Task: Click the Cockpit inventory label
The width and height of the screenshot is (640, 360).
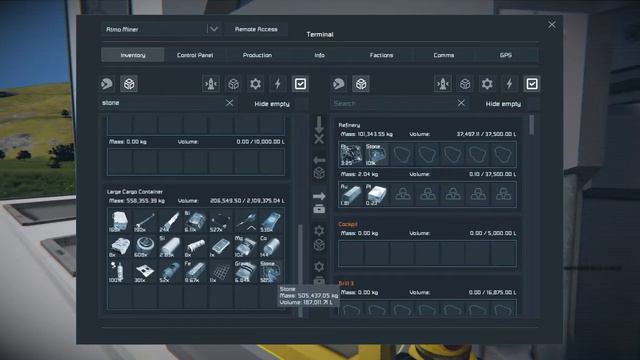Action: coord(348,224)
